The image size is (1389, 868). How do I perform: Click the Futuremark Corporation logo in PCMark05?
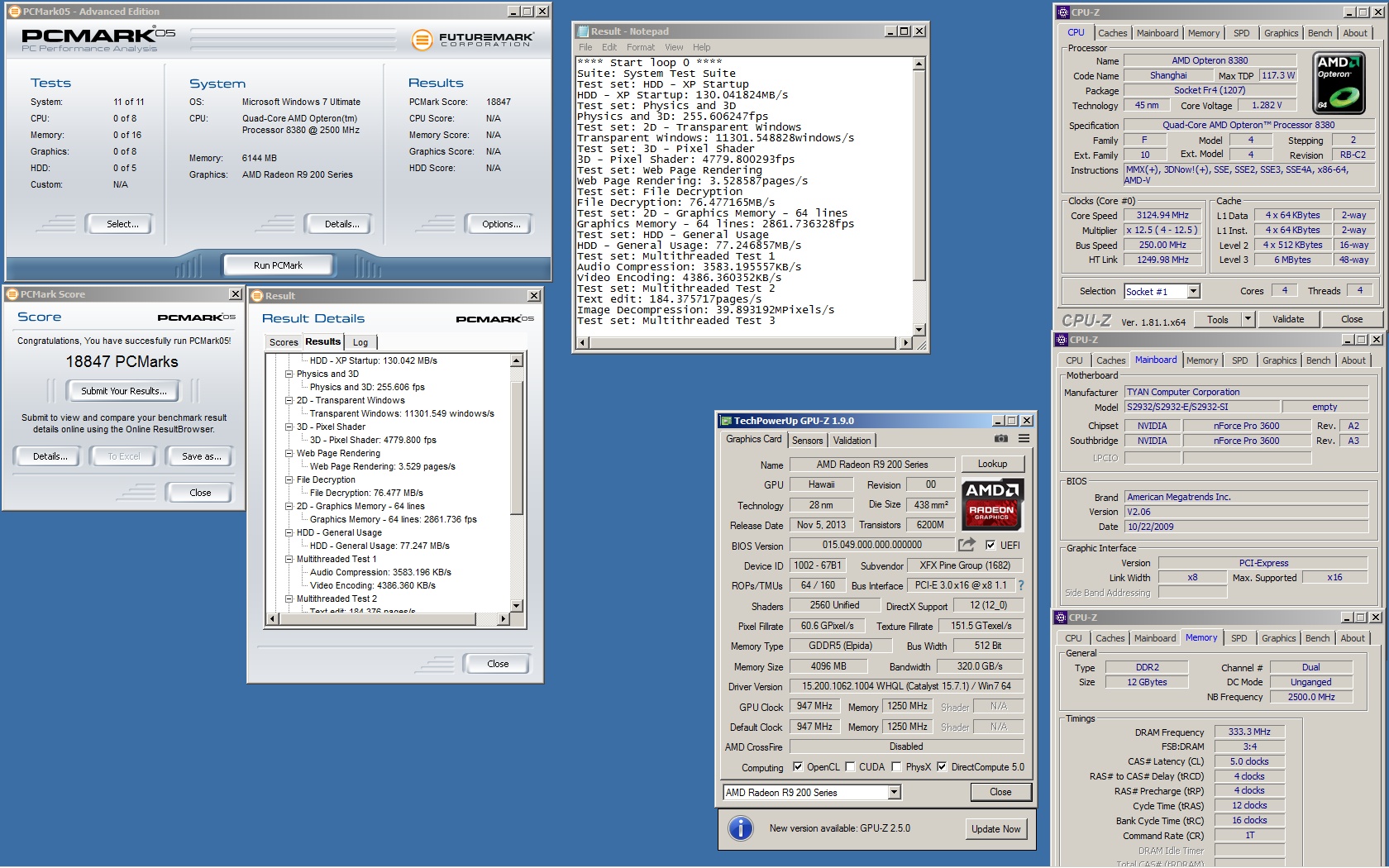473,39
